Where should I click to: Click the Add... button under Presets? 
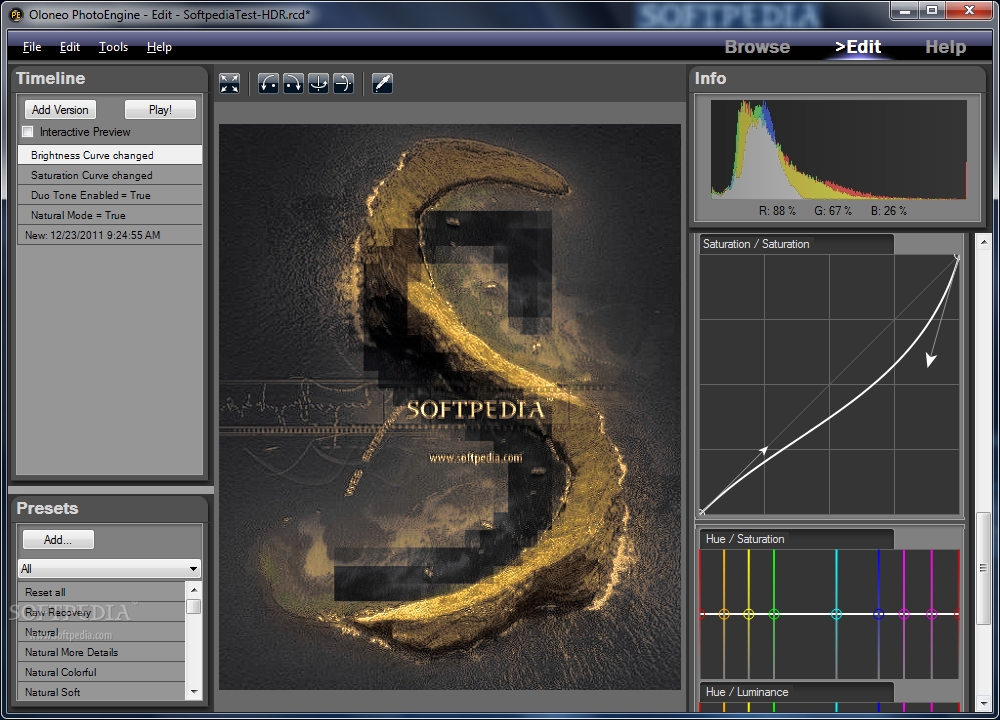click(58, 540)
